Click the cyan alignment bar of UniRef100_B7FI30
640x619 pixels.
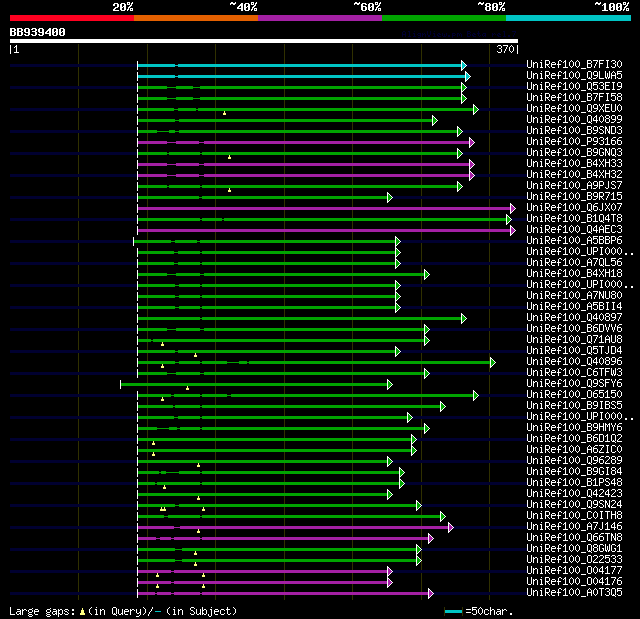pos(299,65)
